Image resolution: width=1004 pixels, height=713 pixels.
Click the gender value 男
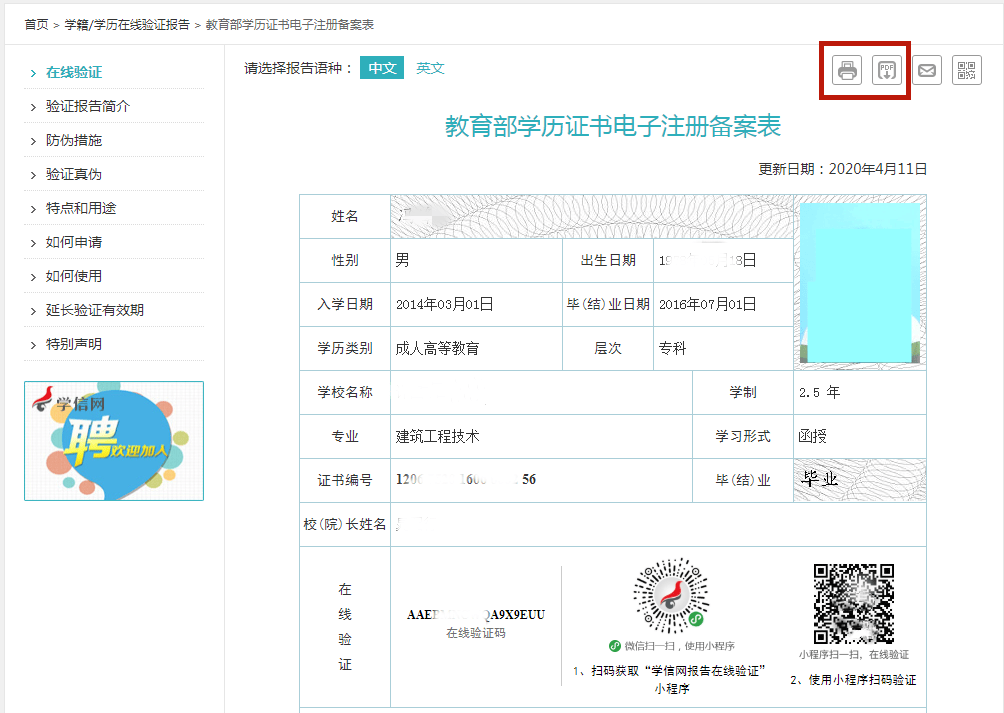[402, 260]
